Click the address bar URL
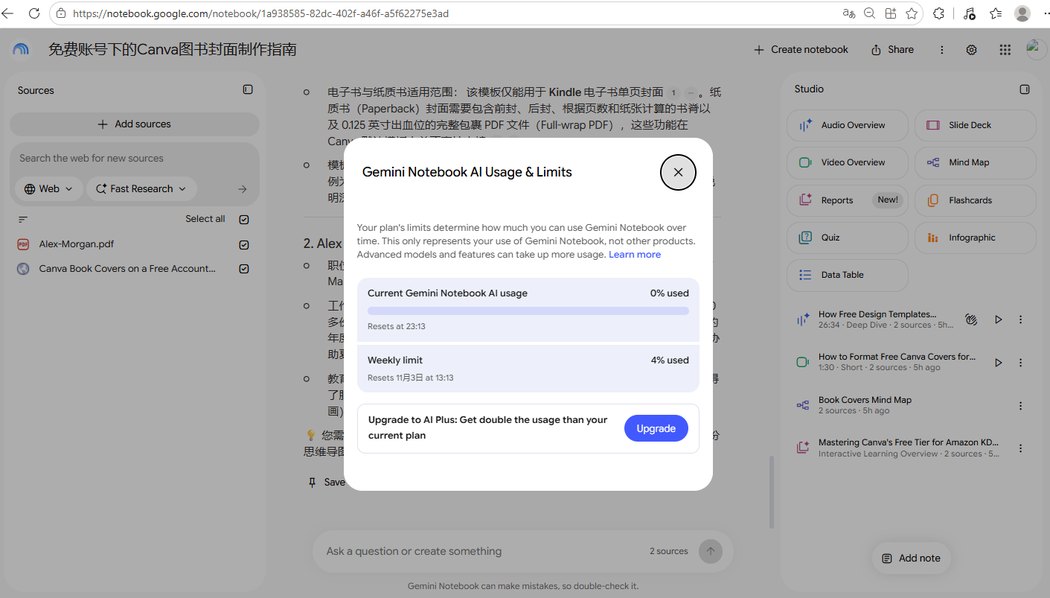The height and width of the screenshot is (598, 1050). pos(260,13)
